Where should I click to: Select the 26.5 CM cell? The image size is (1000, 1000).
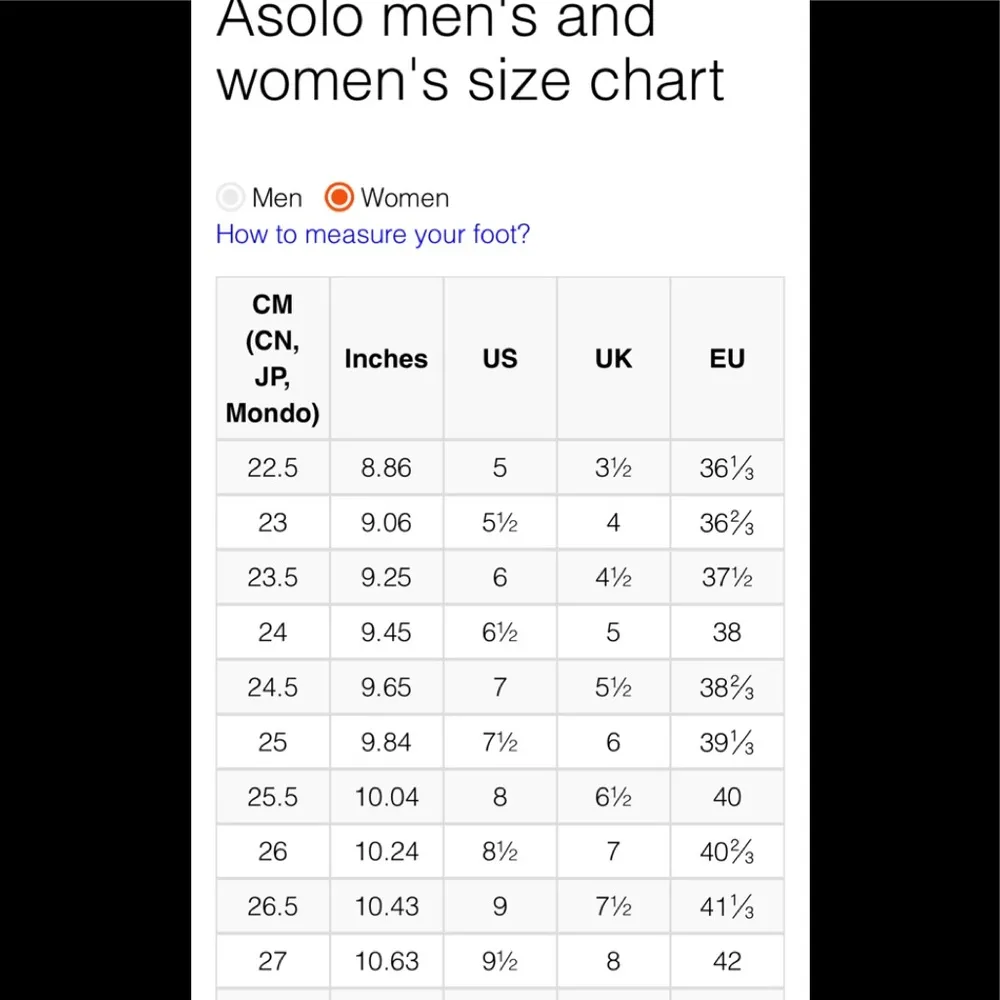[273, 907]
